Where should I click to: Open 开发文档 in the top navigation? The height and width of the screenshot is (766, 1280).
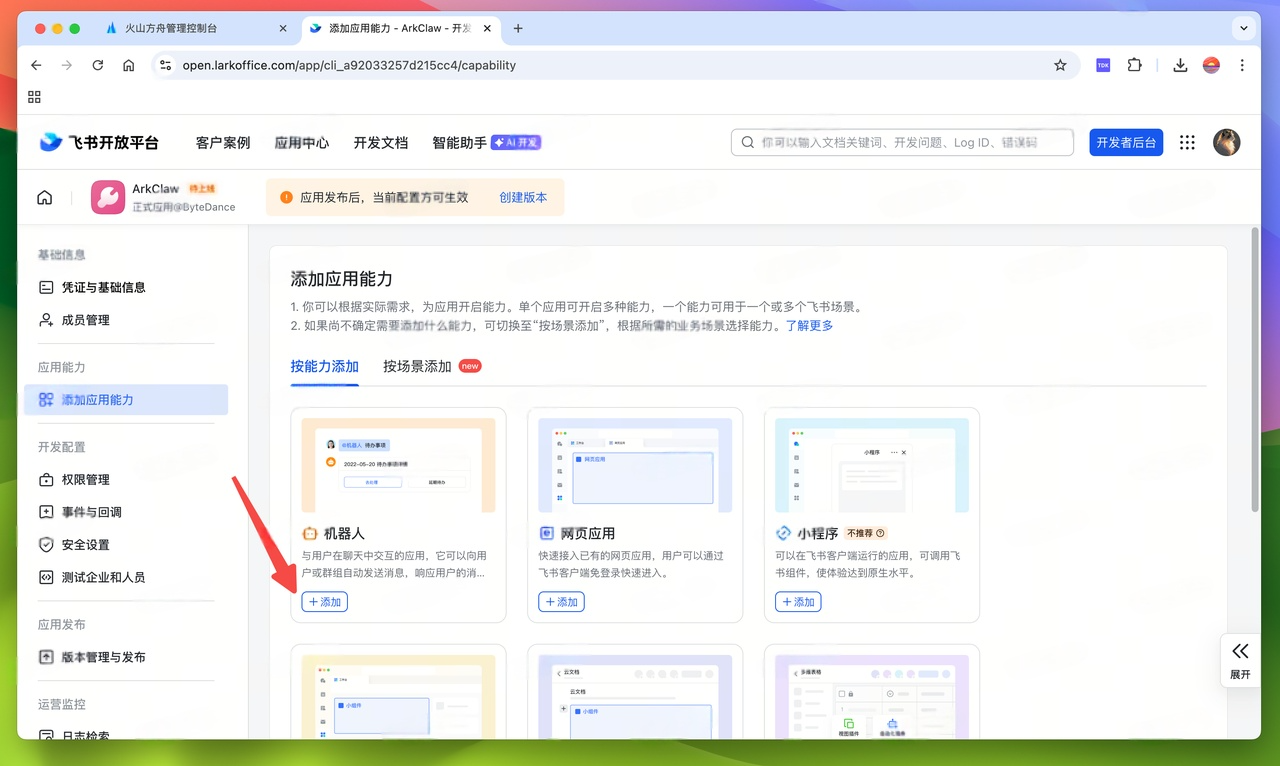(380, 142)
